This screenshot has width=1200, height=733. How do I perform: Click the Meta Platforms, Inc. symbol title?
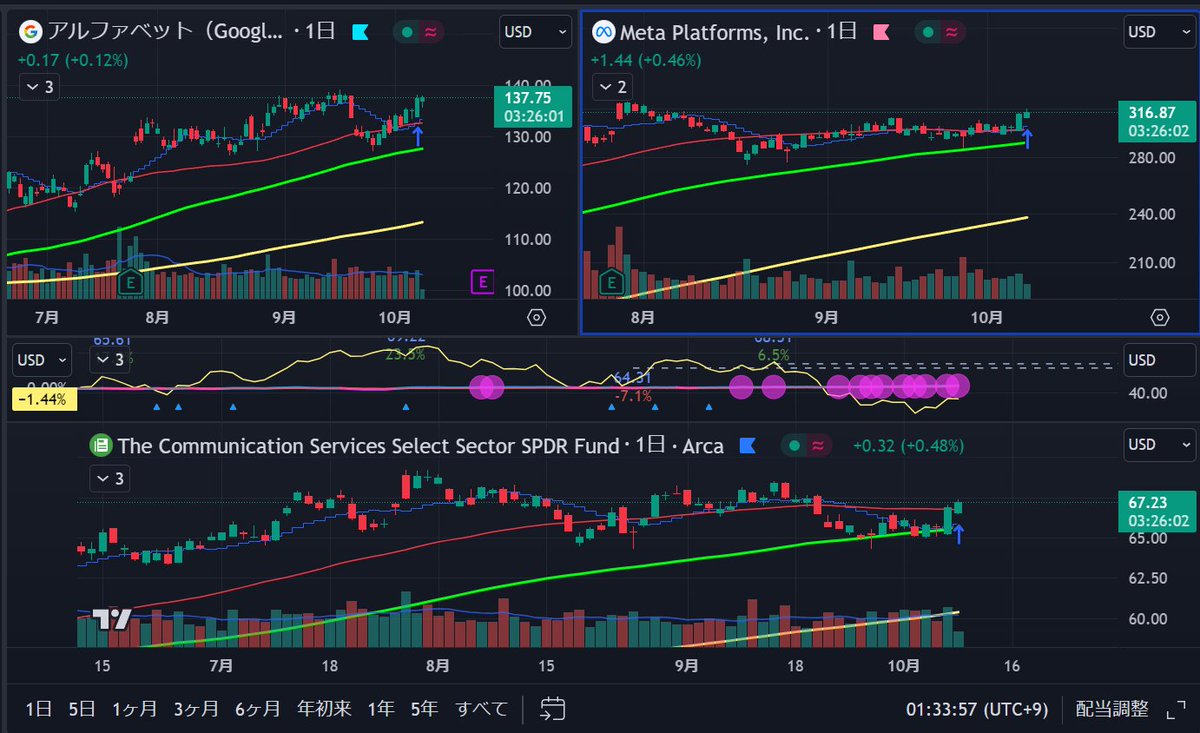(x=714, y=32)
